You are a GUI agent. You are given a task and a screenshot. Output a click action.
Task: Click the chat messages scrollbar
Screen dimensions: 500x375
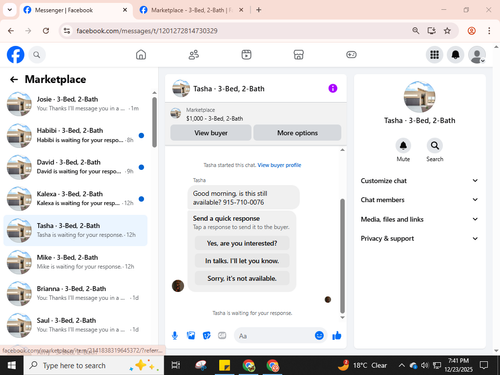(342, 256)
